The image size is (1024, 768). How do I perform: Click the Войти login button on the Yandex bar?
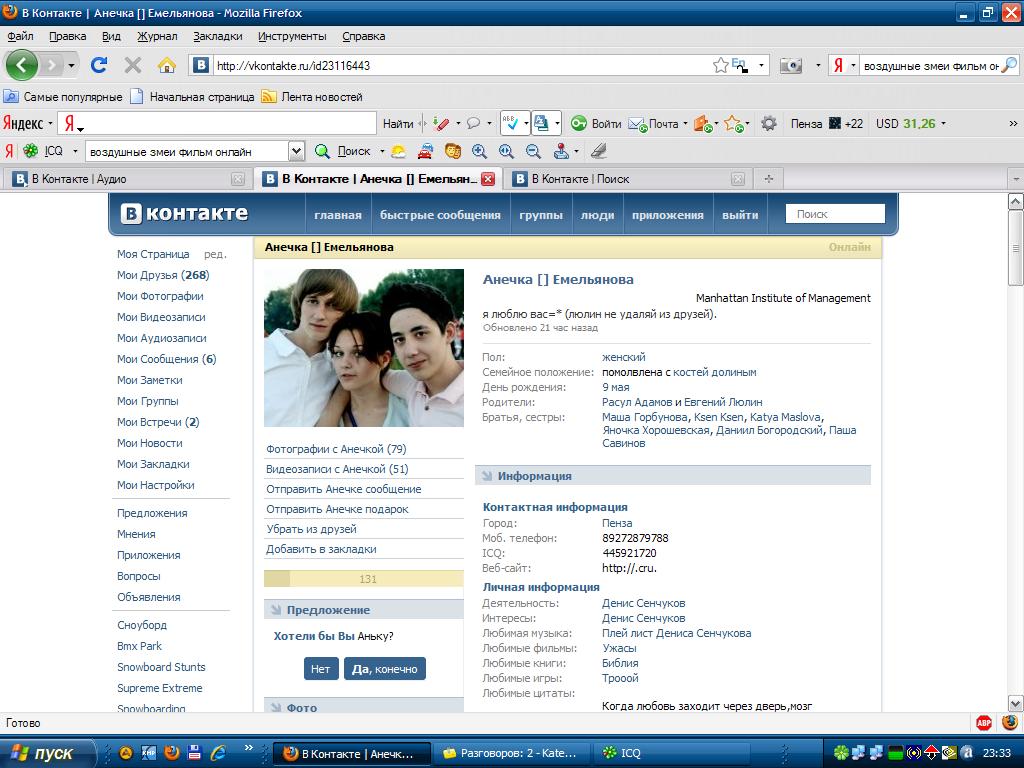click(597, 123)
